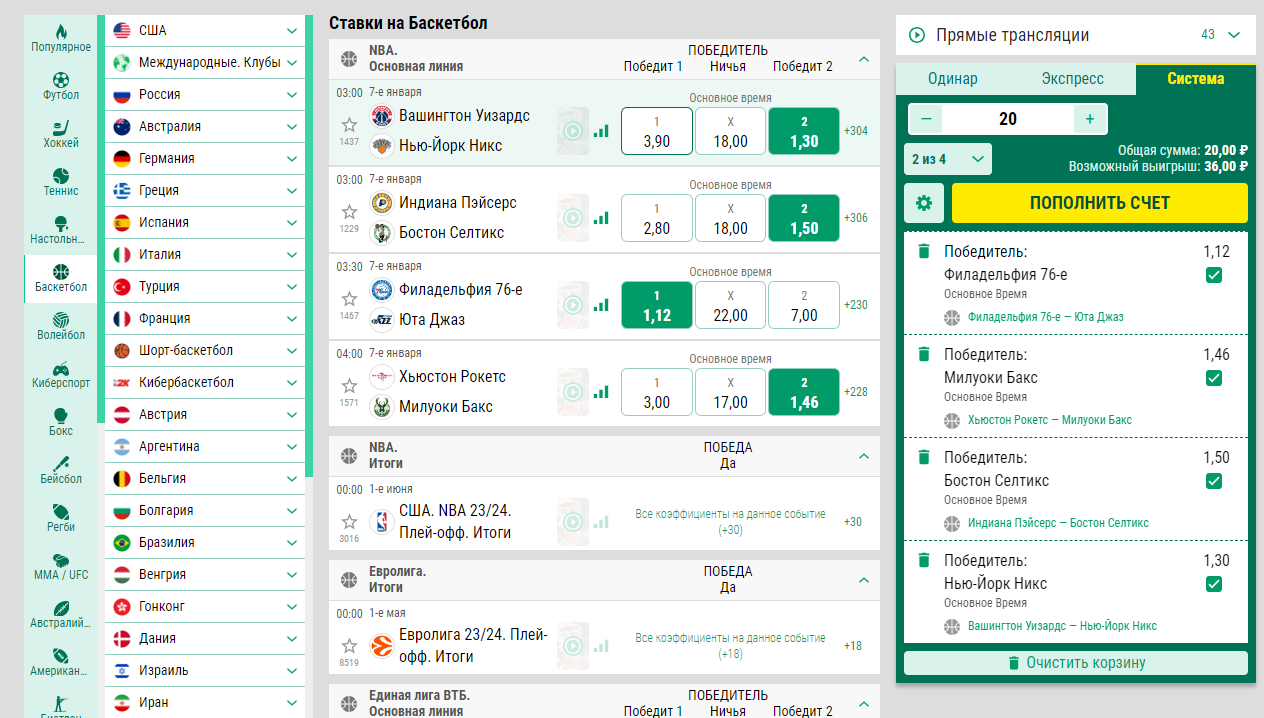
Task: Open bet slip settings gear
Action: point(924,203)
